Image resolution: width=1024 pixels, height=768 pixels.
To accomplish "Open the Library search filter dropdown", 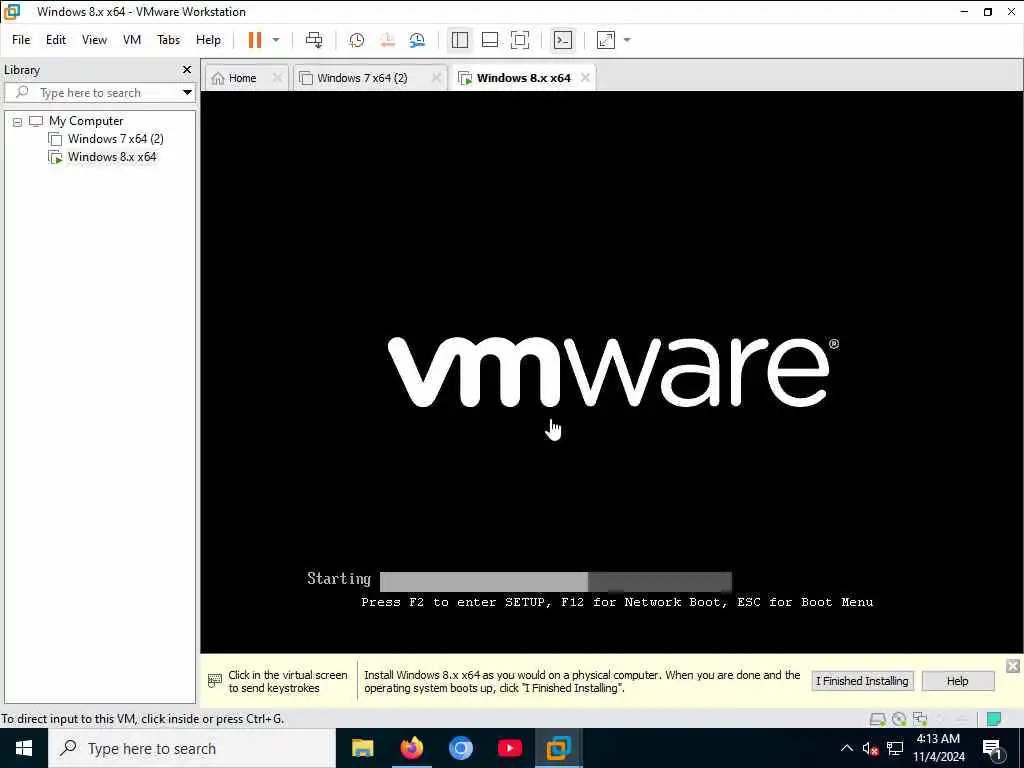I will 187,93.
